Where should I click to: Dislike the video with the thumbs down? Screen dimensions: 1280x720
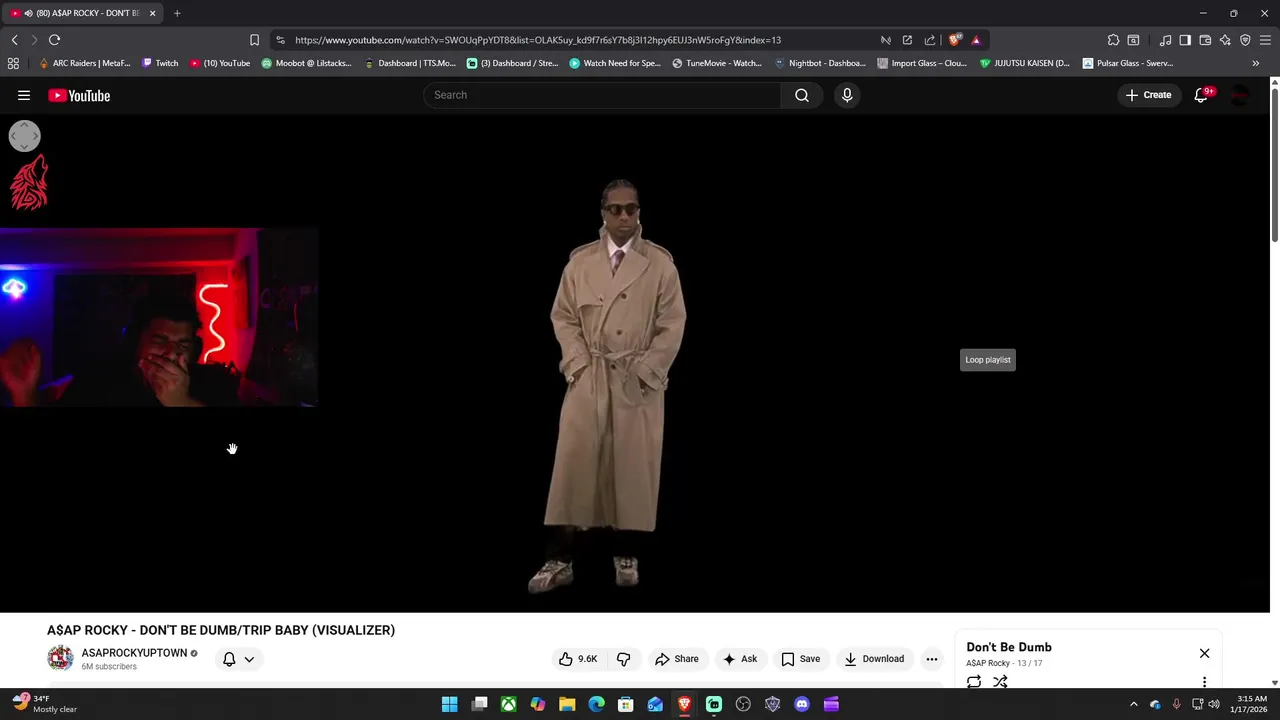623,659
